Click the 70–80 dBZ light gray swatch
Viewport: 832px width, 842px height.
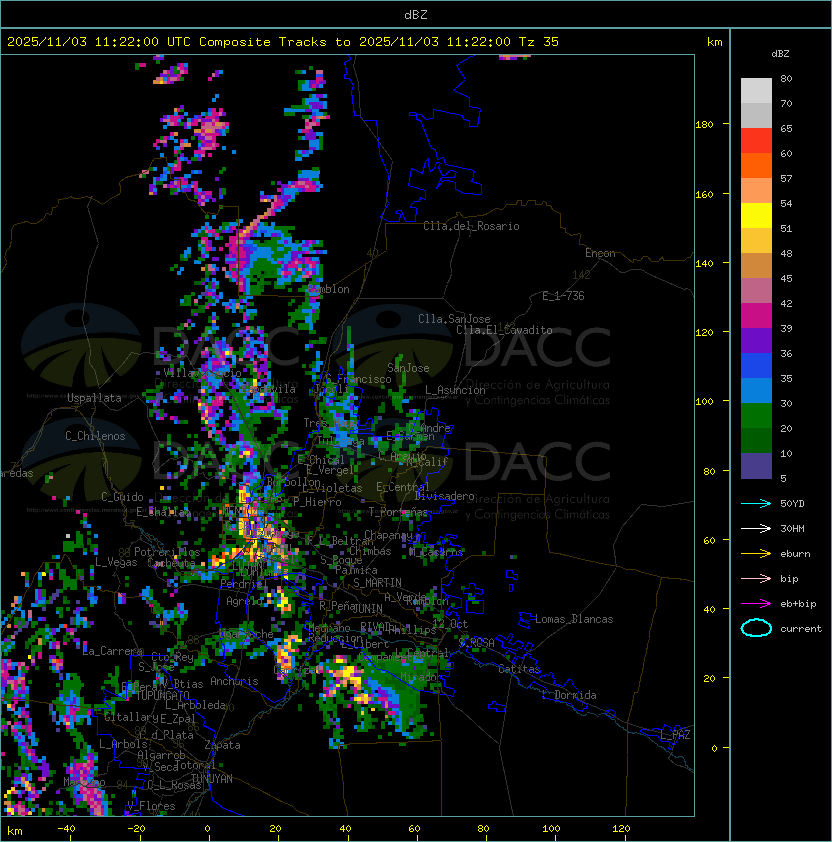[x=756, y=91]
